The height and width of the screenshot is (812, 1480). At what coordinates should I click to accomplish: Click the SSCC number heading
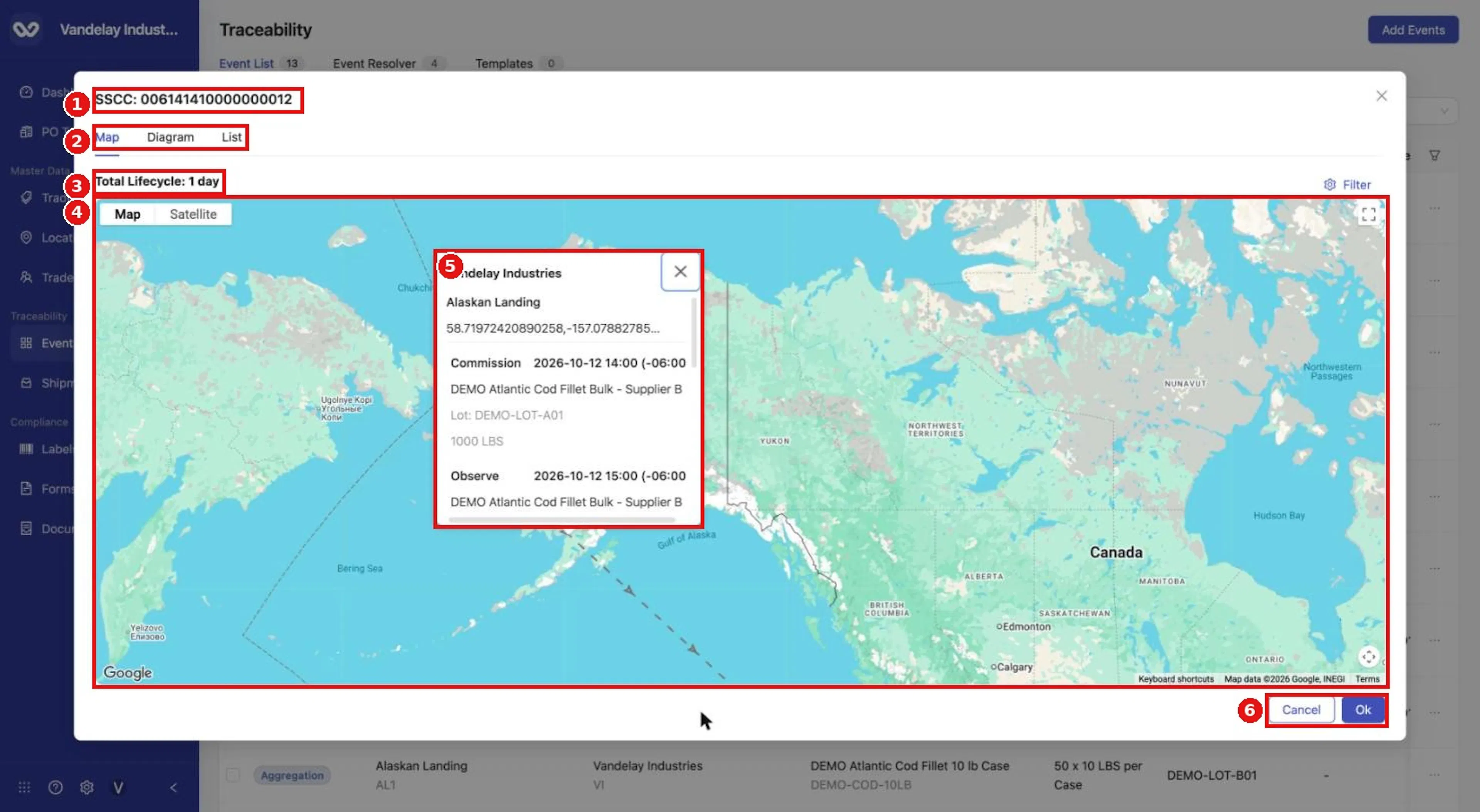click(x=193, y=99)
